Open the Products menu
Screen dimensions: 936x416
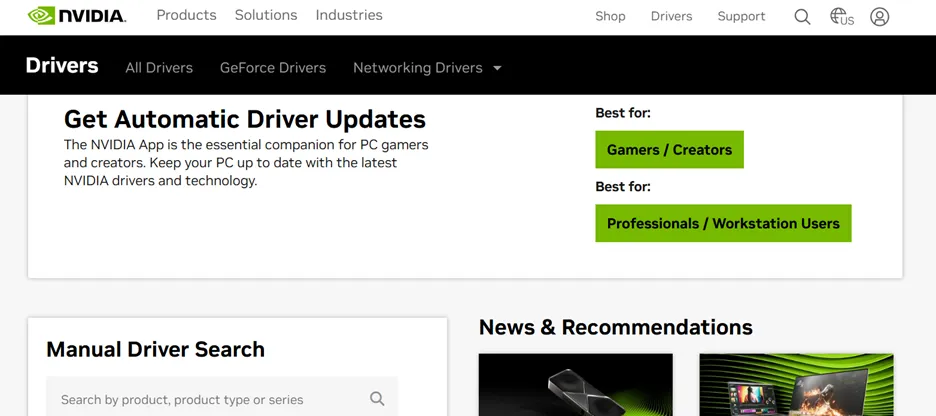pyautogui.click(x=186, y=15)
